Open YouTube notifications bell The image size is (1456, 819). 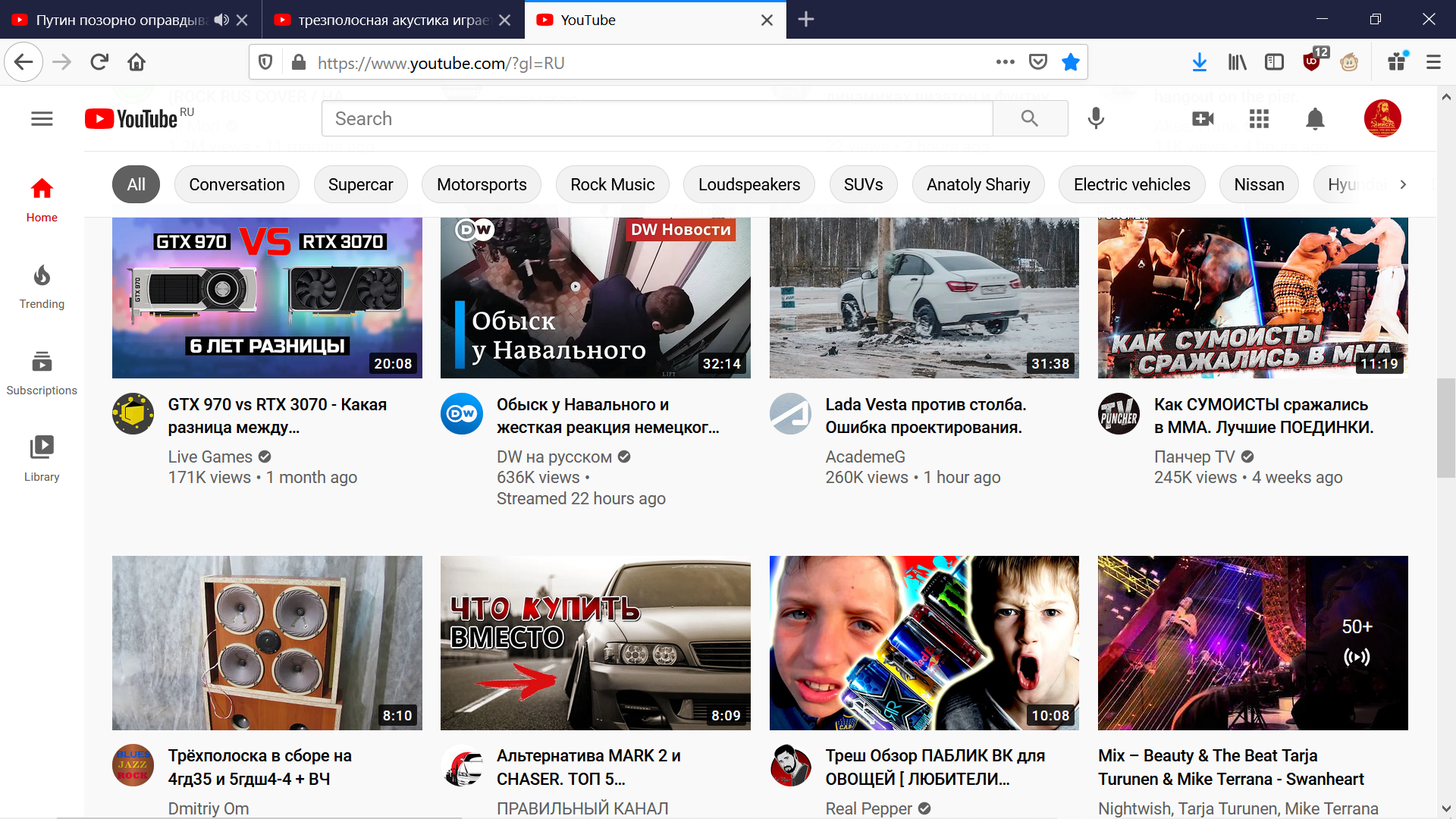click(x=1315, y=119)
